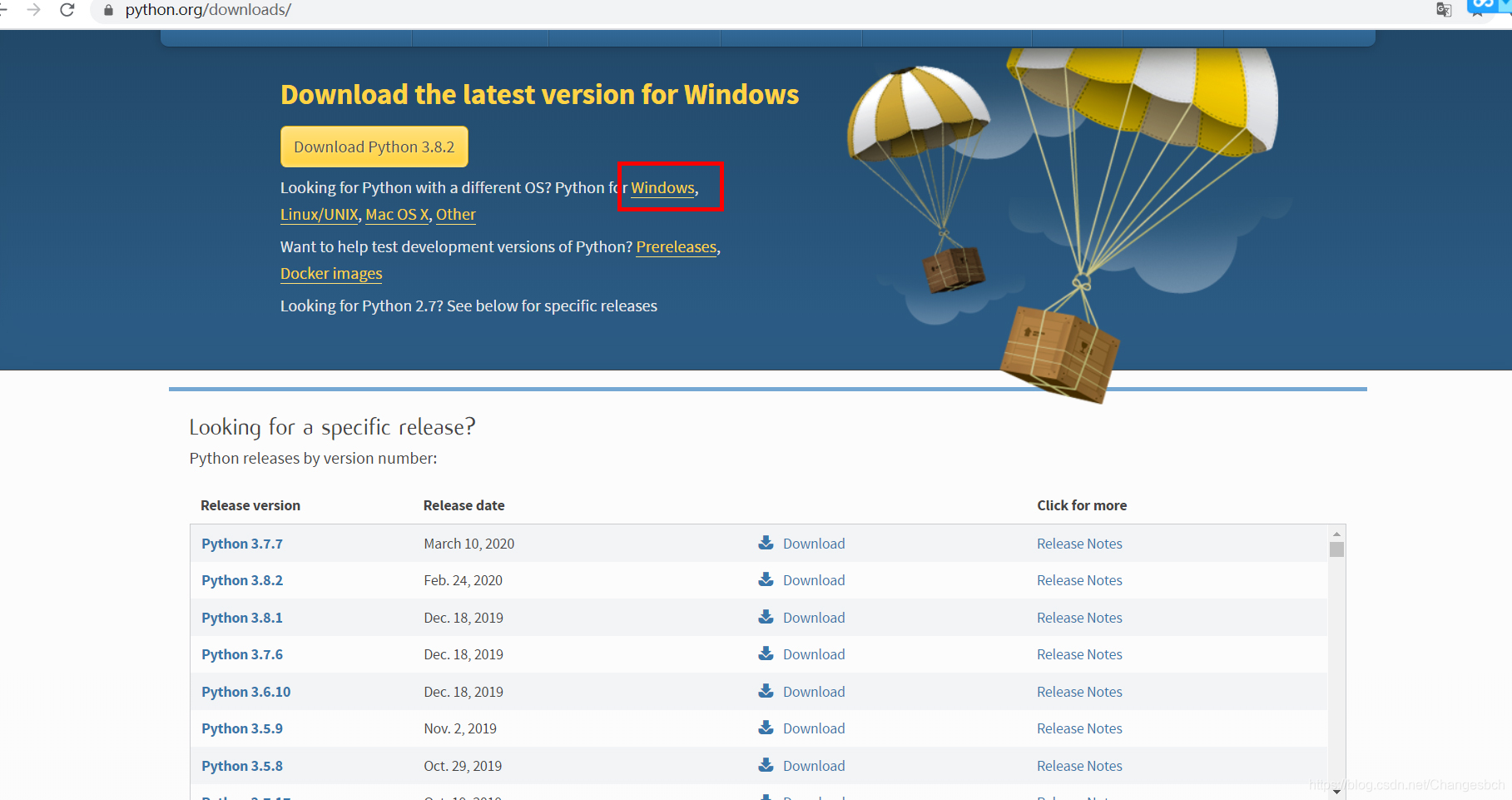This screenshot has width=1512, height=800.
Task: Click the 'Looking for a specific release?' heading
Action: pyautogui.click(x=332, y=427)
